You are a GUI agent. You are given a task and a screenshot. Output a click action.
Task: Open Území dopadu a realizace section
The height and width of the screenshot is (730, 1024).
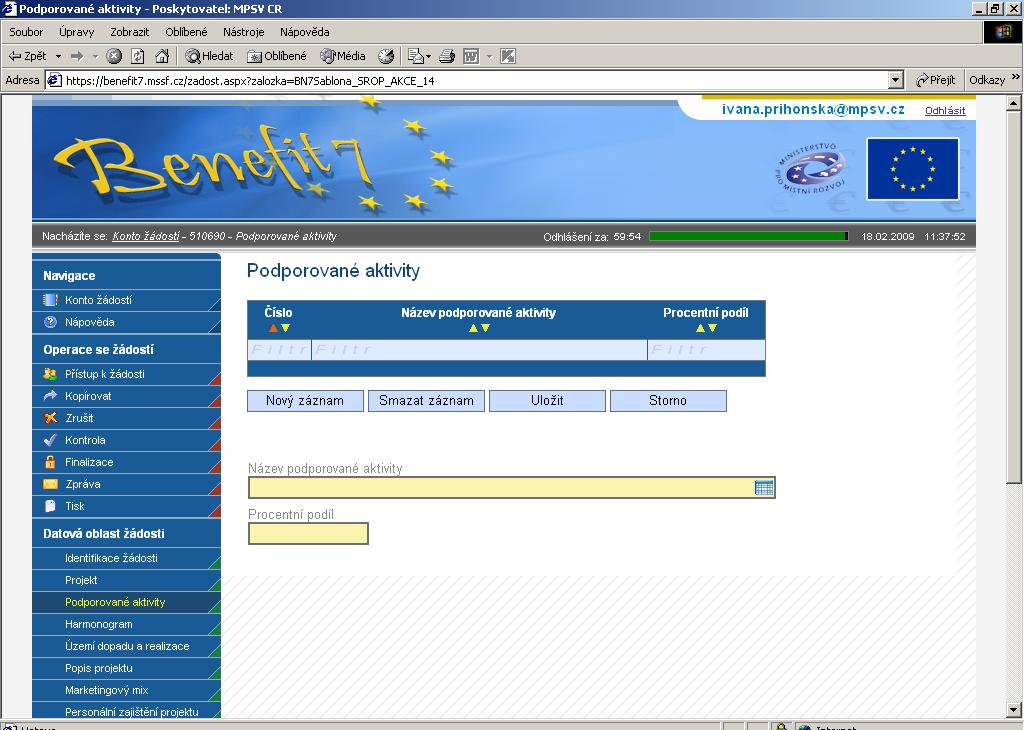point(126,646)
